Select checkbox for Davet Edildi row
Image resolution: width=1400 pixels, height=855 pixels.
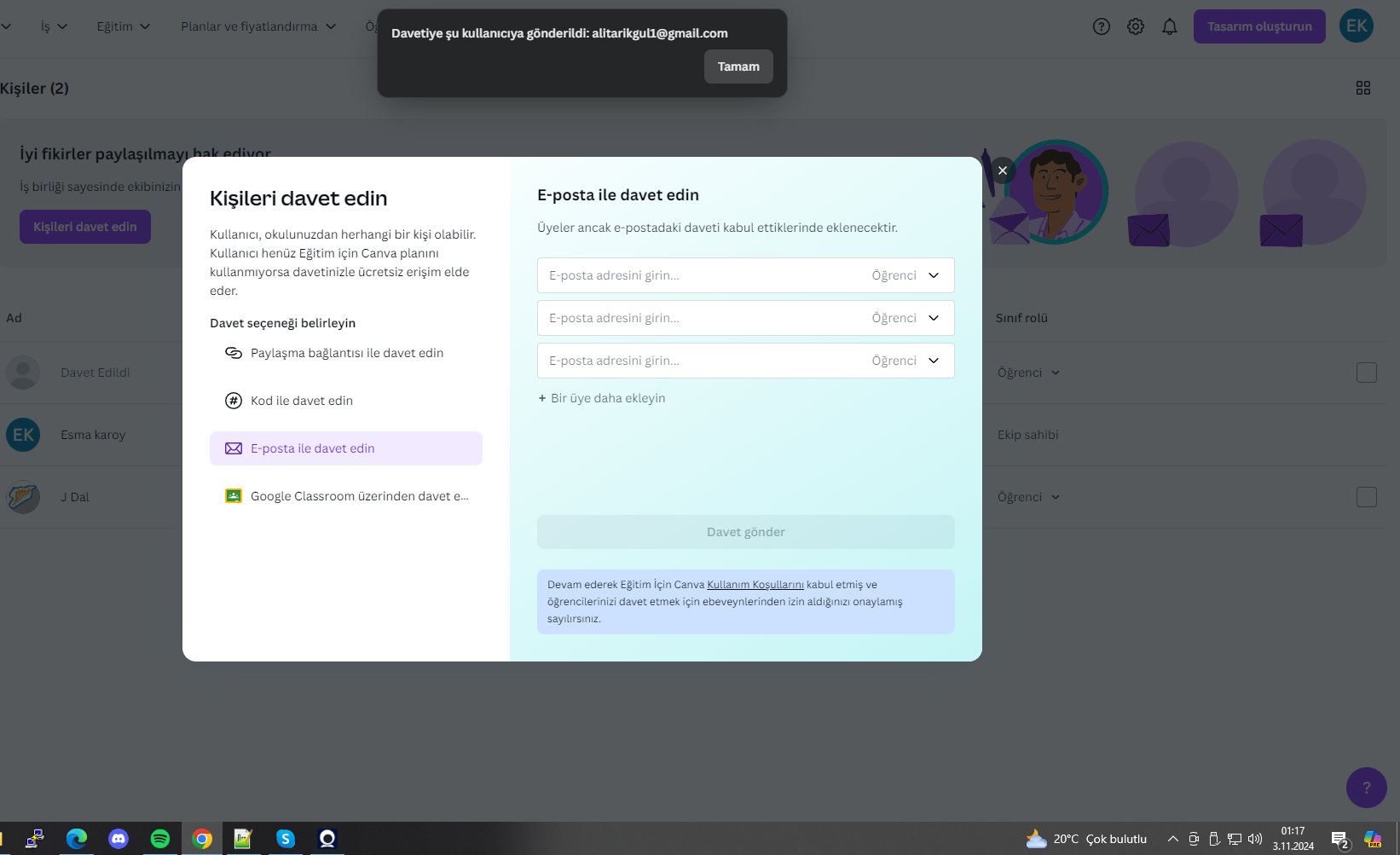coord(1367,373)
